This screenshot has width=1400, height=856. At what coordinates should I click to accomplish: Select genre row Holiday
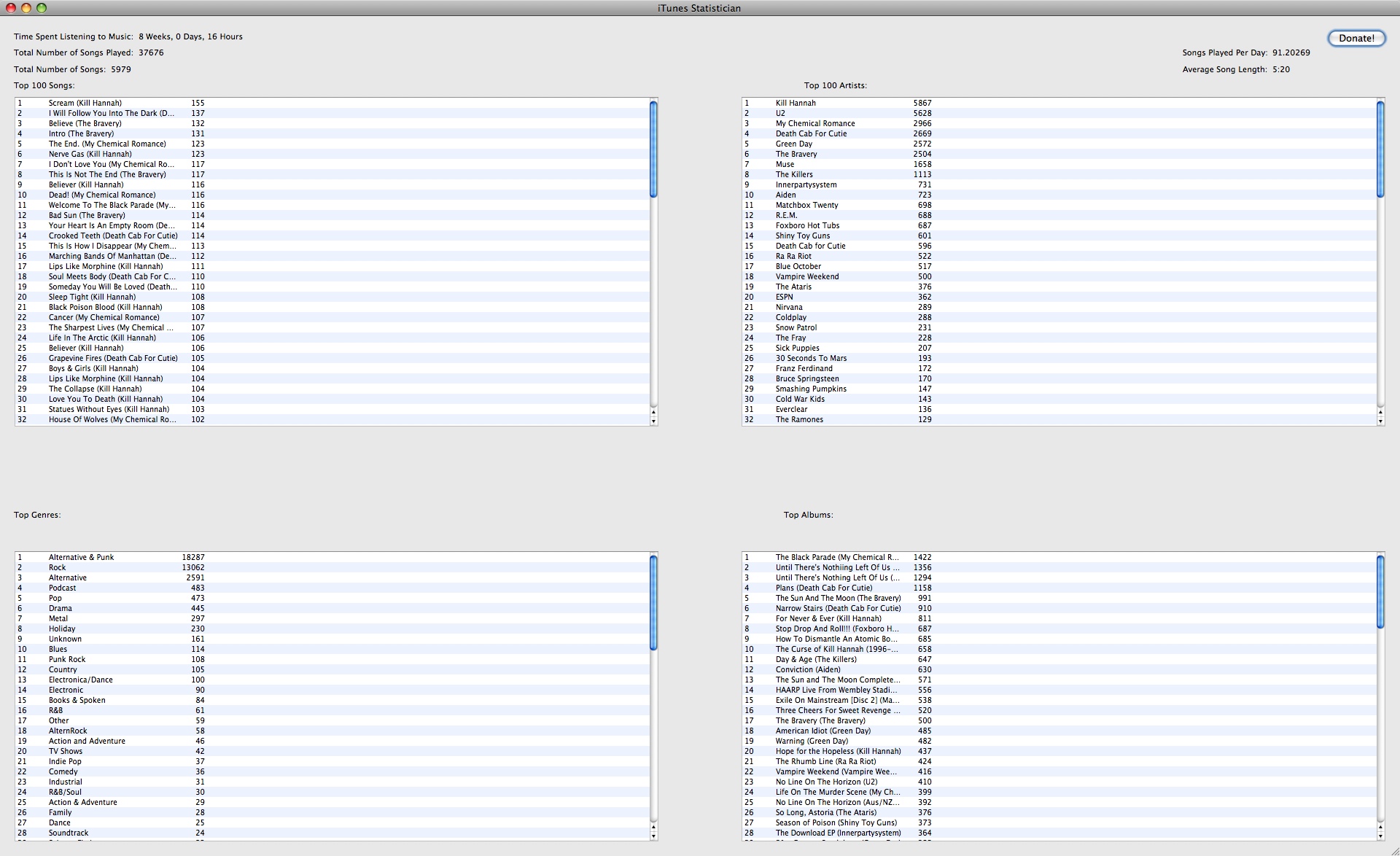332,629
